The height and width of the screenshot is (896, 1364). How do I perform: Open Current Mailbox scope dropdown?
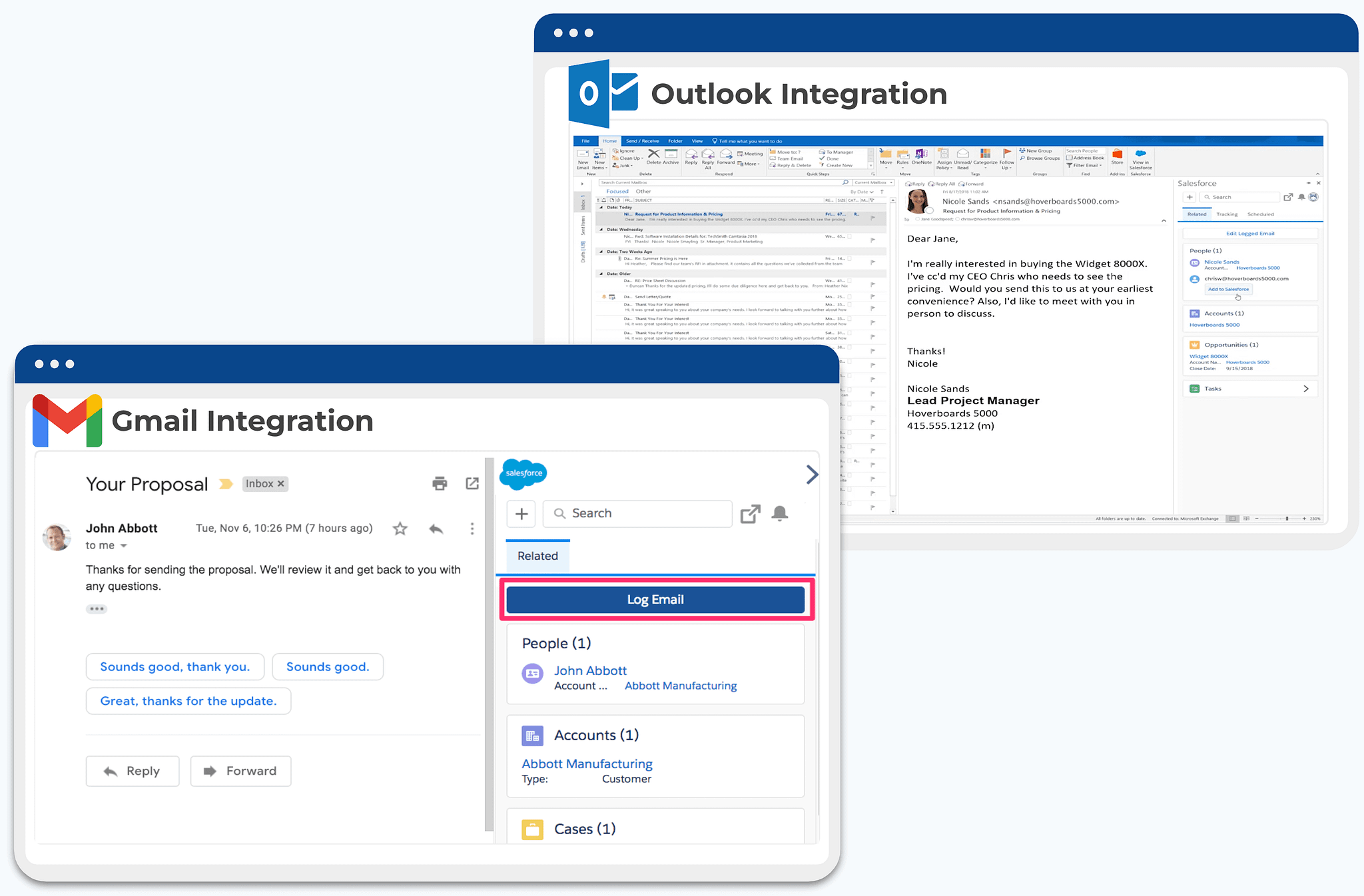pos(873,182)
